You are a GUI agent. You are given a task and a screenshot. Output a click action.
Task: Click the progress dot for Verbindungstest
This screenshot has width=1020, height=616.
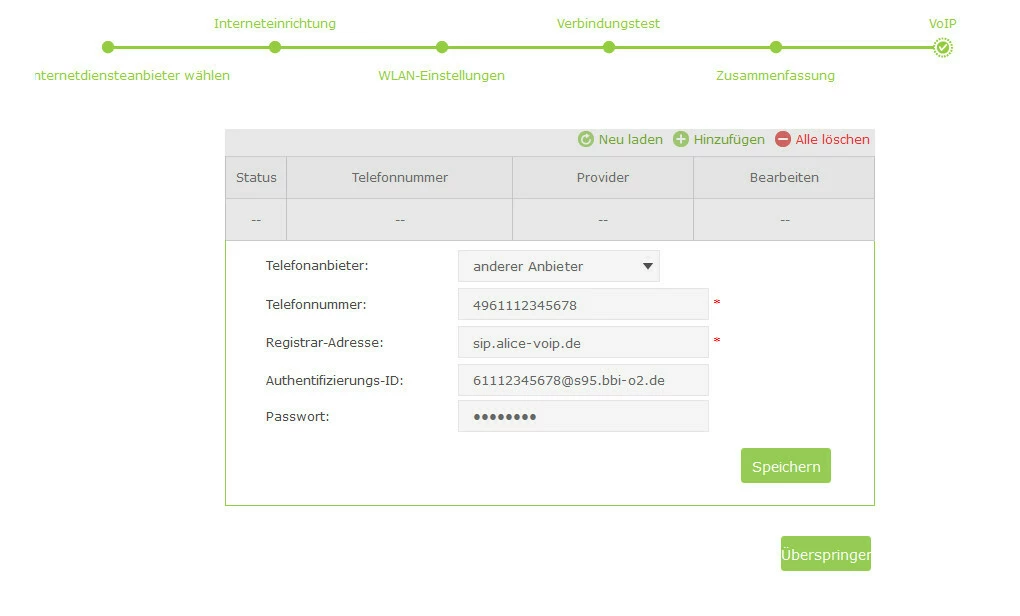point(609,47)
